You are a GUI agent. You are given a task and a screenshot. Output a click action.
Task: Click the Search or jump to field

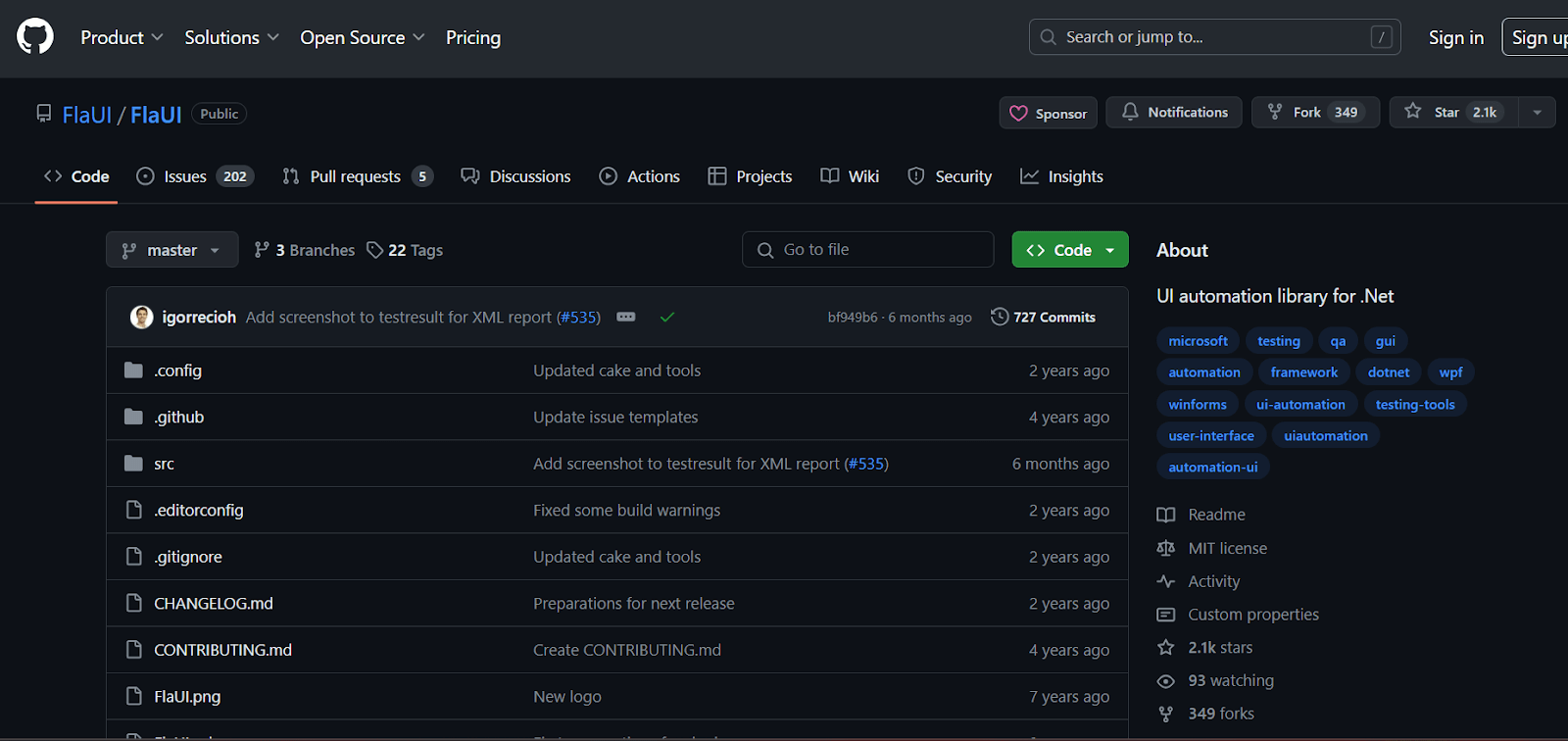point(1215,37)
